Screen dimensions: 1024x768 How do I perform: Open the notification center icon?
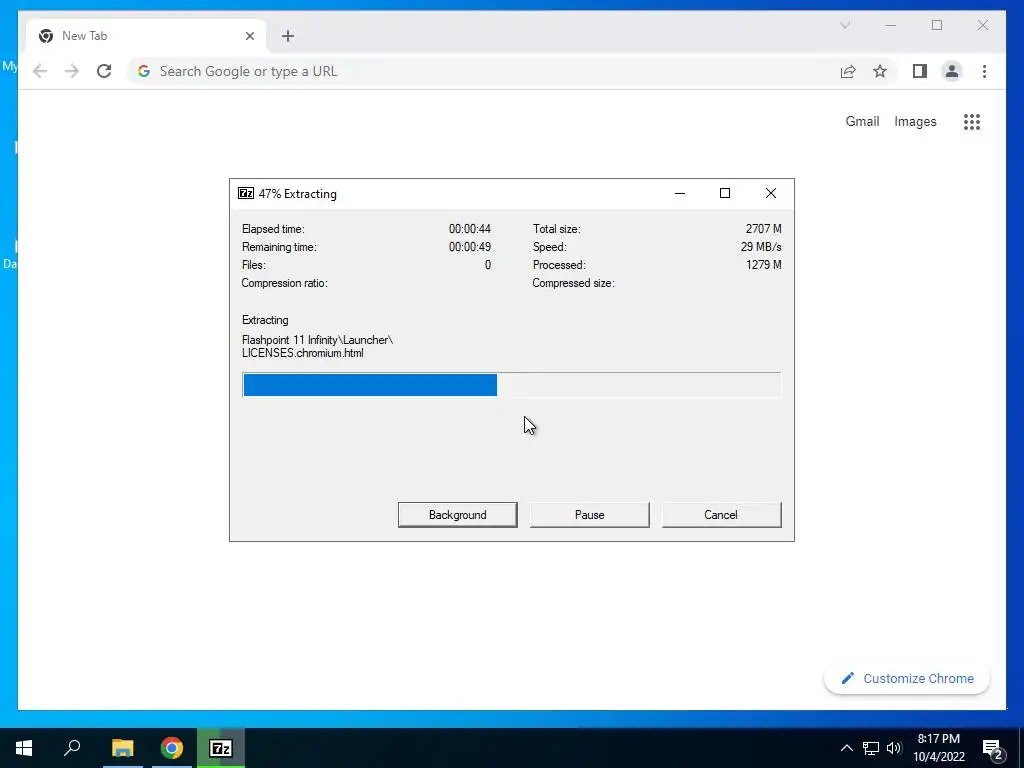(993, 748)
